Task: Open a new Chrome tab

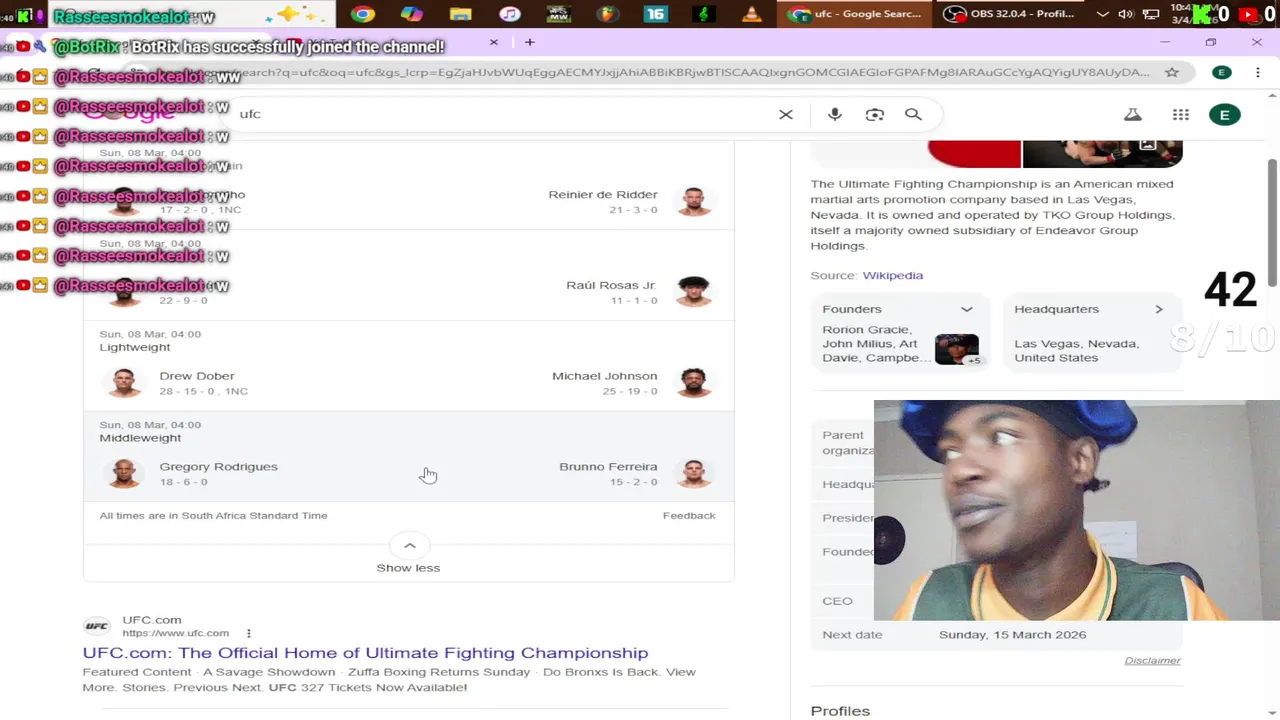Action: tap(530, 42)
